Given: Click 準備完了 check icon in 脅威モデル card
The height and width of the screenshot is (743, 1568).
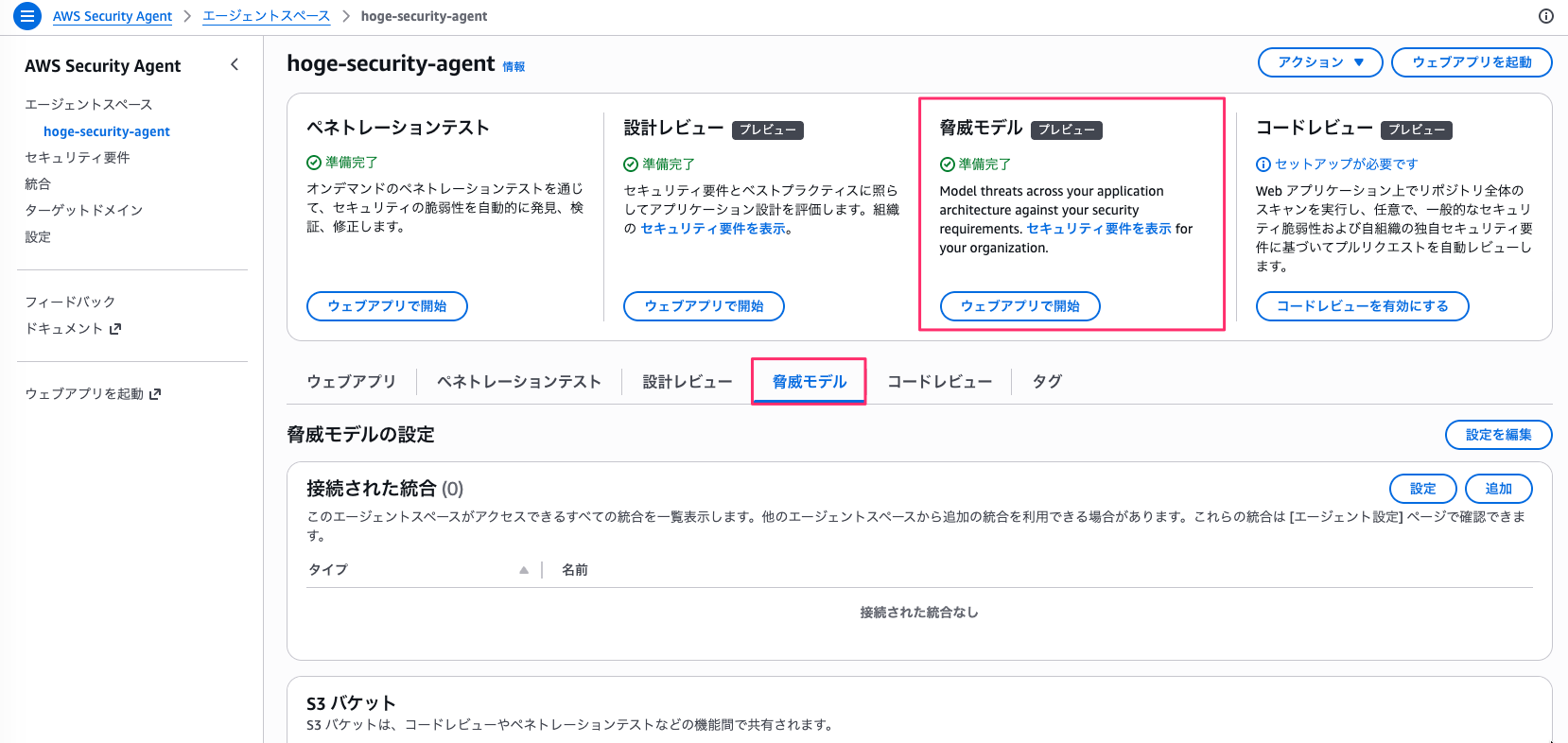Looking at the screenshot, I should [947, 164].
